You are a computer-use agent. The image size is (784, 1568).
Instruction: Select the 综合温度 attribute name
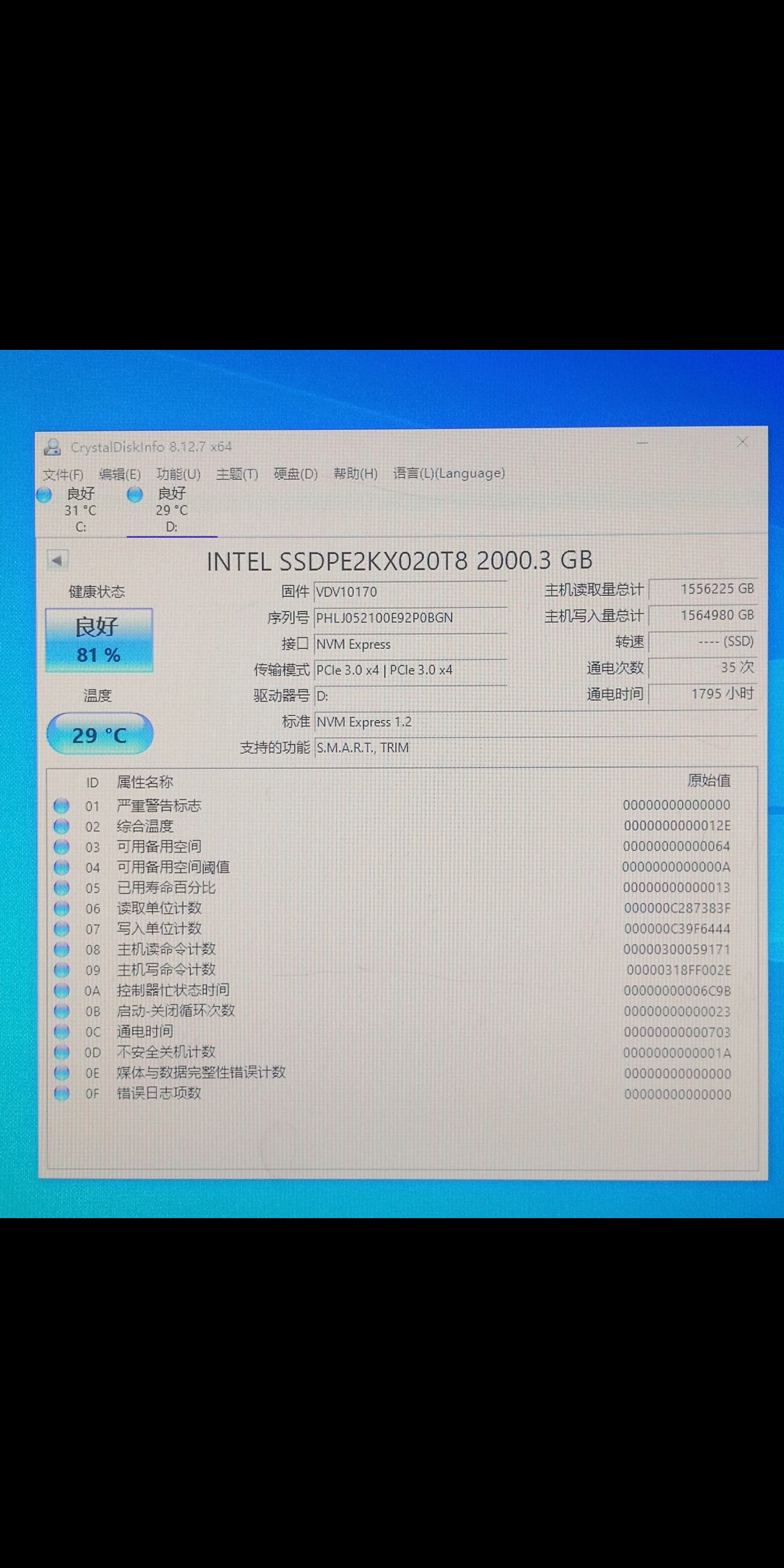[145, 826]
